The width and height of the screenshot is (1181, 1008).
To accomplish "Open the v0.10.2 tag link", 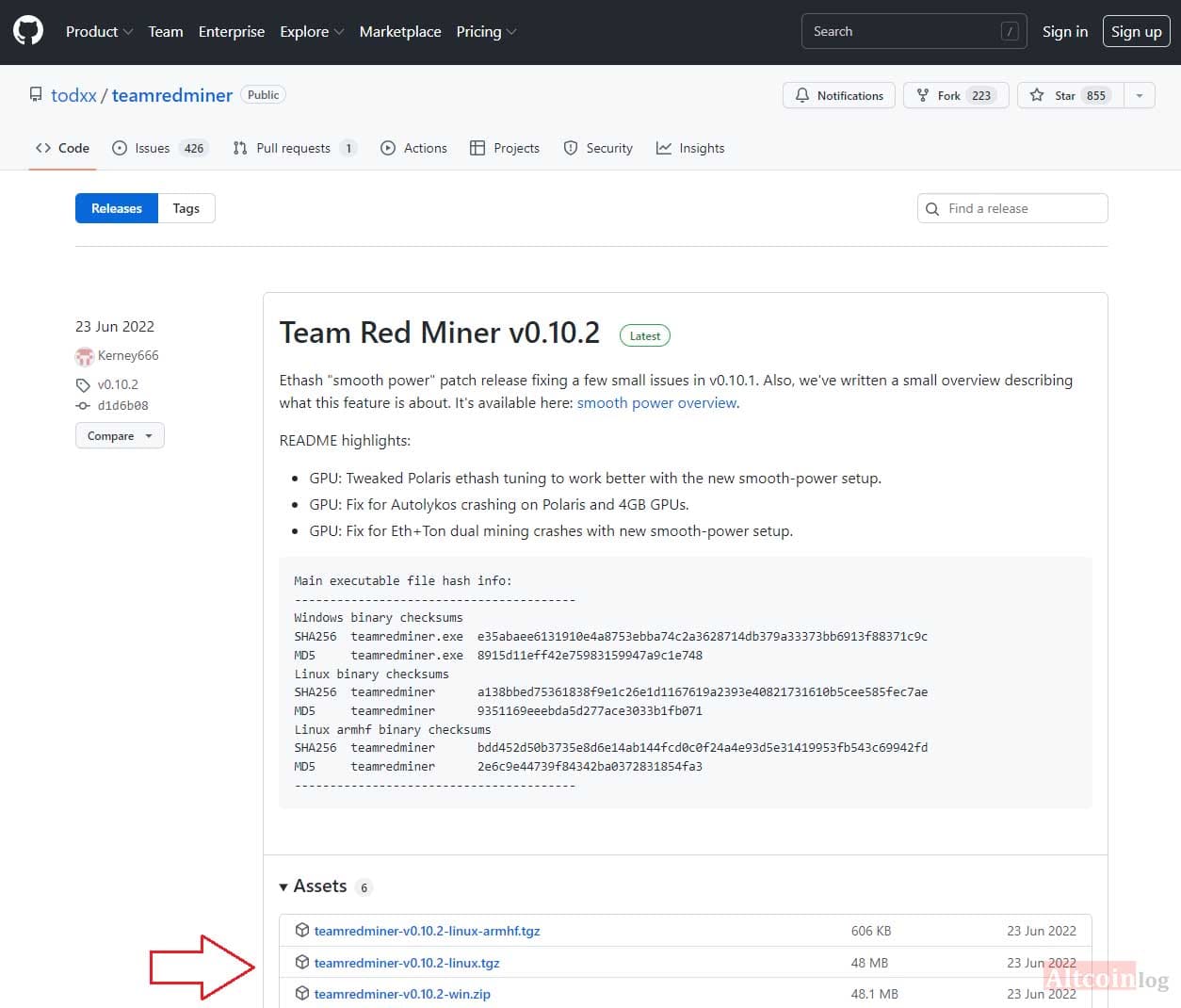I will coord(118,384).
